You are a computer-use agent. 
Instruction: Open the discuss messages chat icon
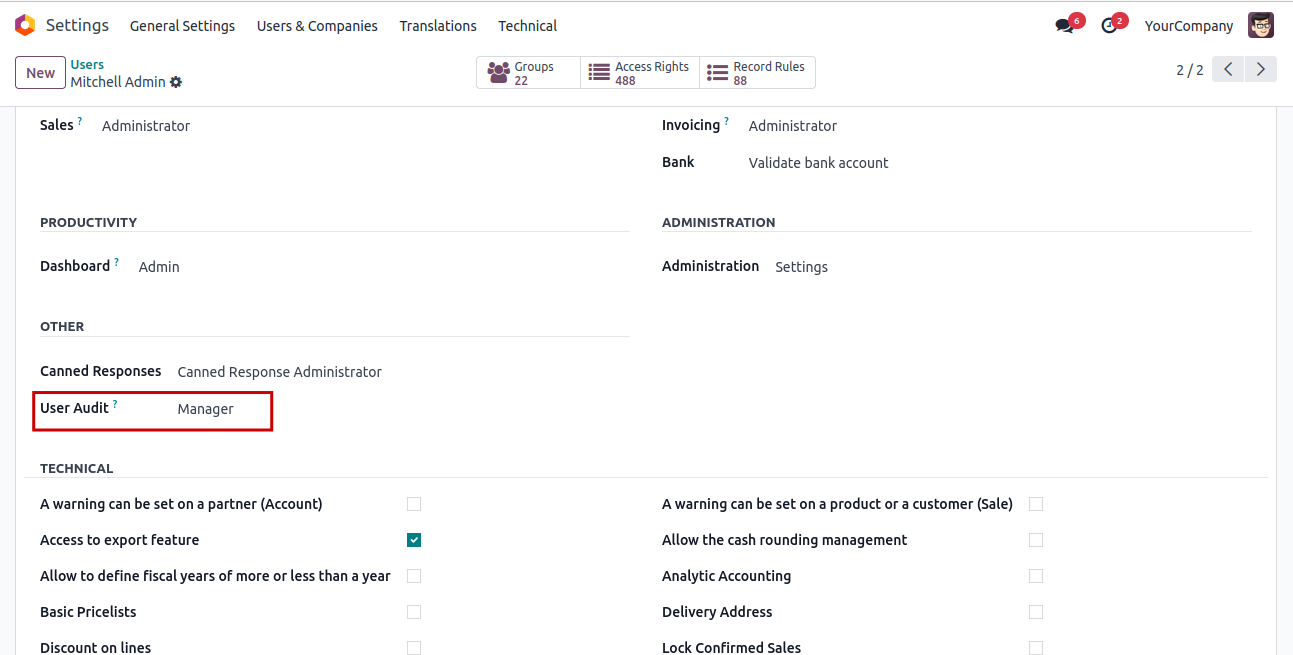[x=1064, y=26]
